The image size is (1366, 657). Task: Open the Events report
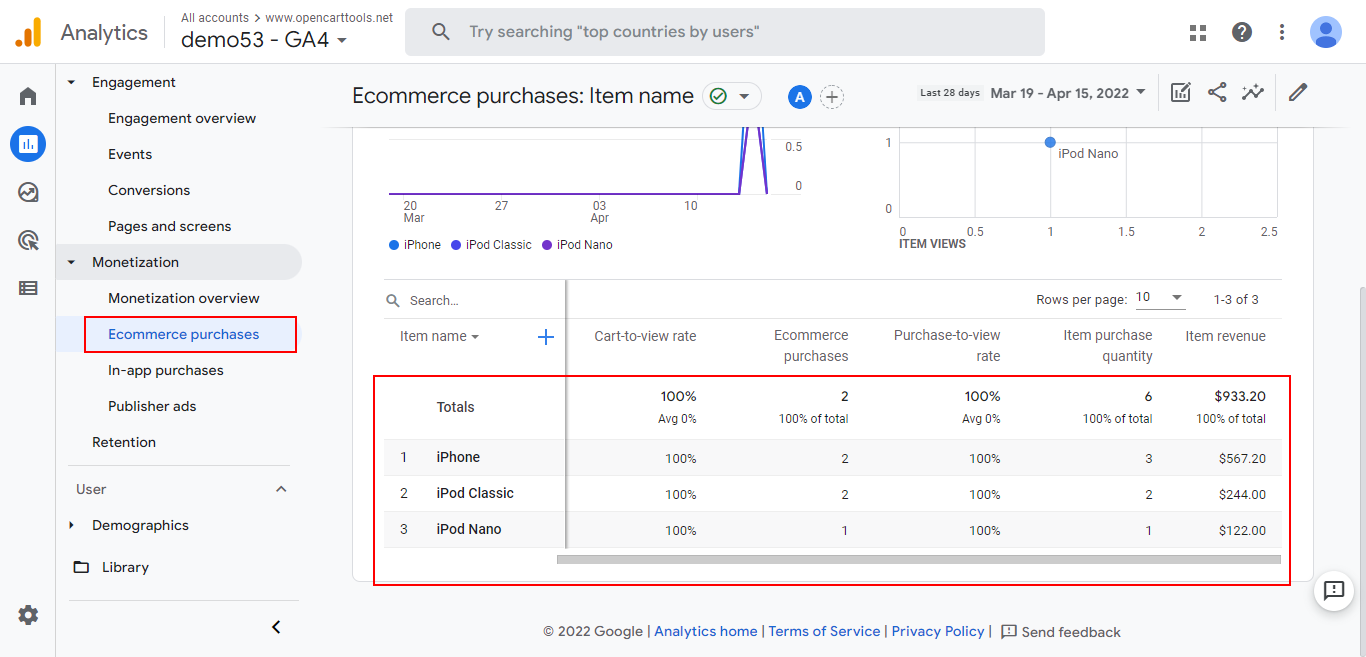(130, 154)
